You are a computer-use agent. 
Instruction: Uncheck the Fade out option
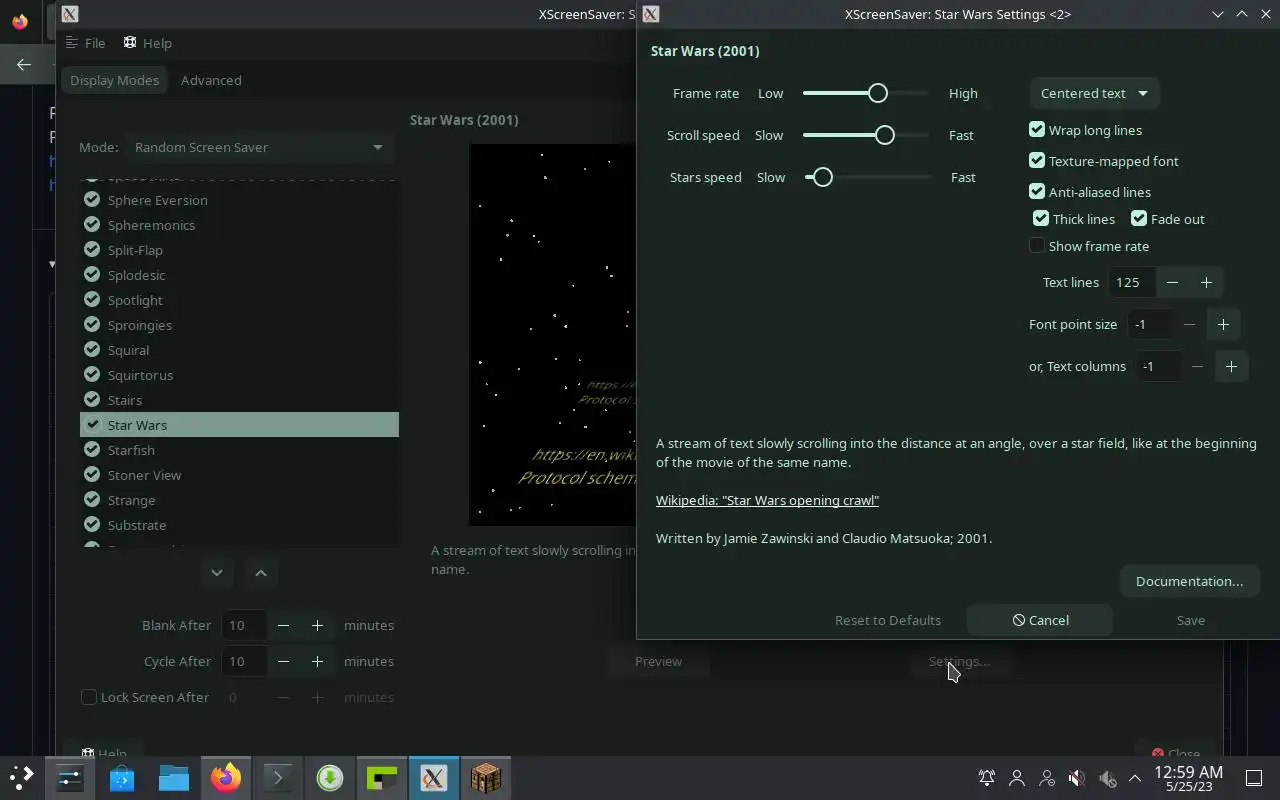[x=1139, y=218]
